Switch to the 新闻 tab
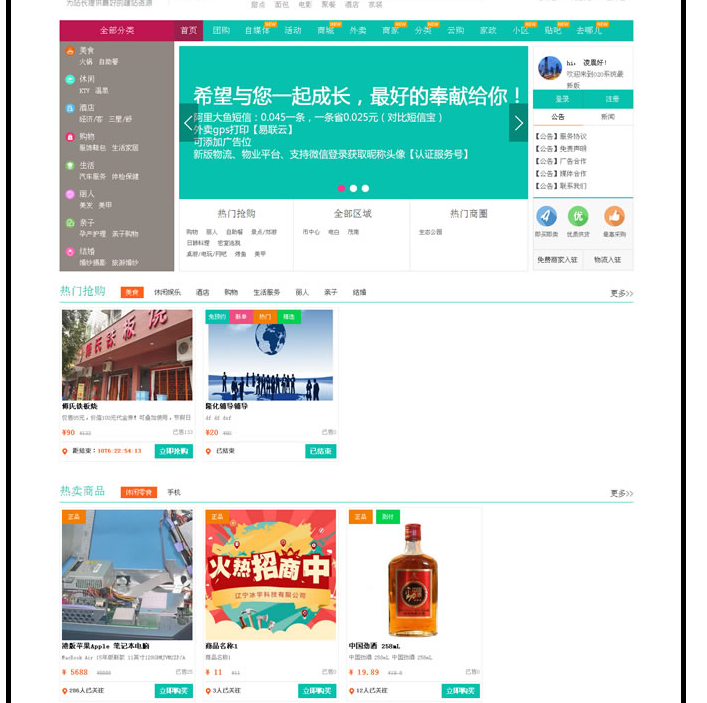 (607, 117)
